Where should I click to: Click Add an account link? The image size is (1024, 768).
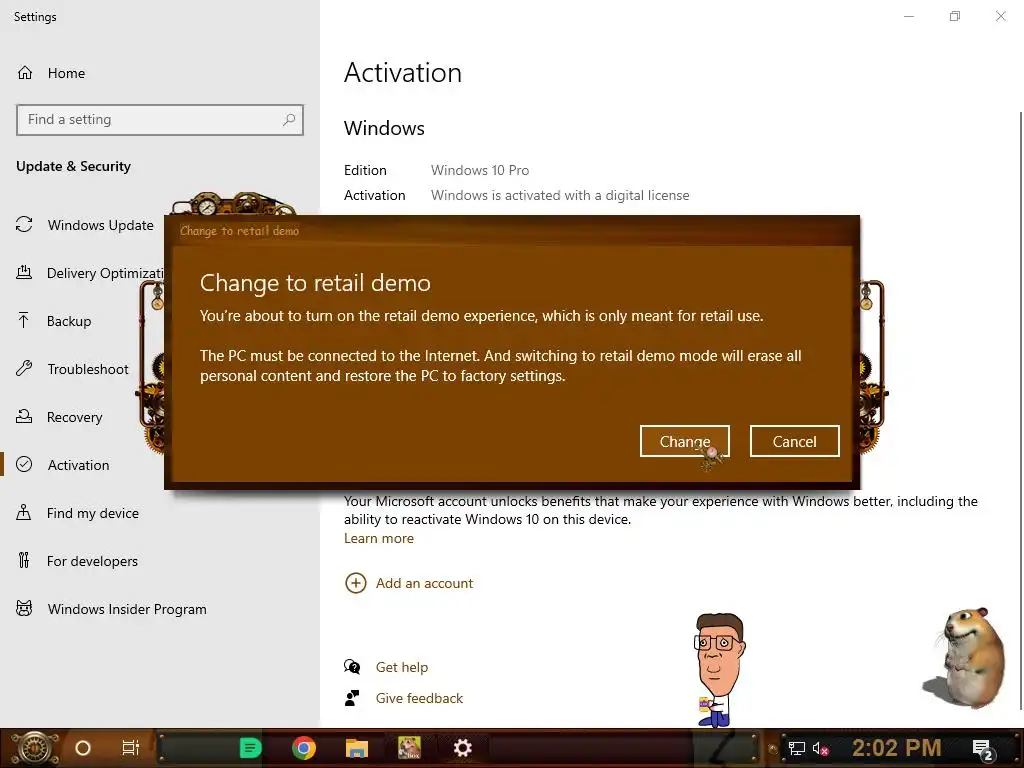pyautogui.click(x=424, y=583)
